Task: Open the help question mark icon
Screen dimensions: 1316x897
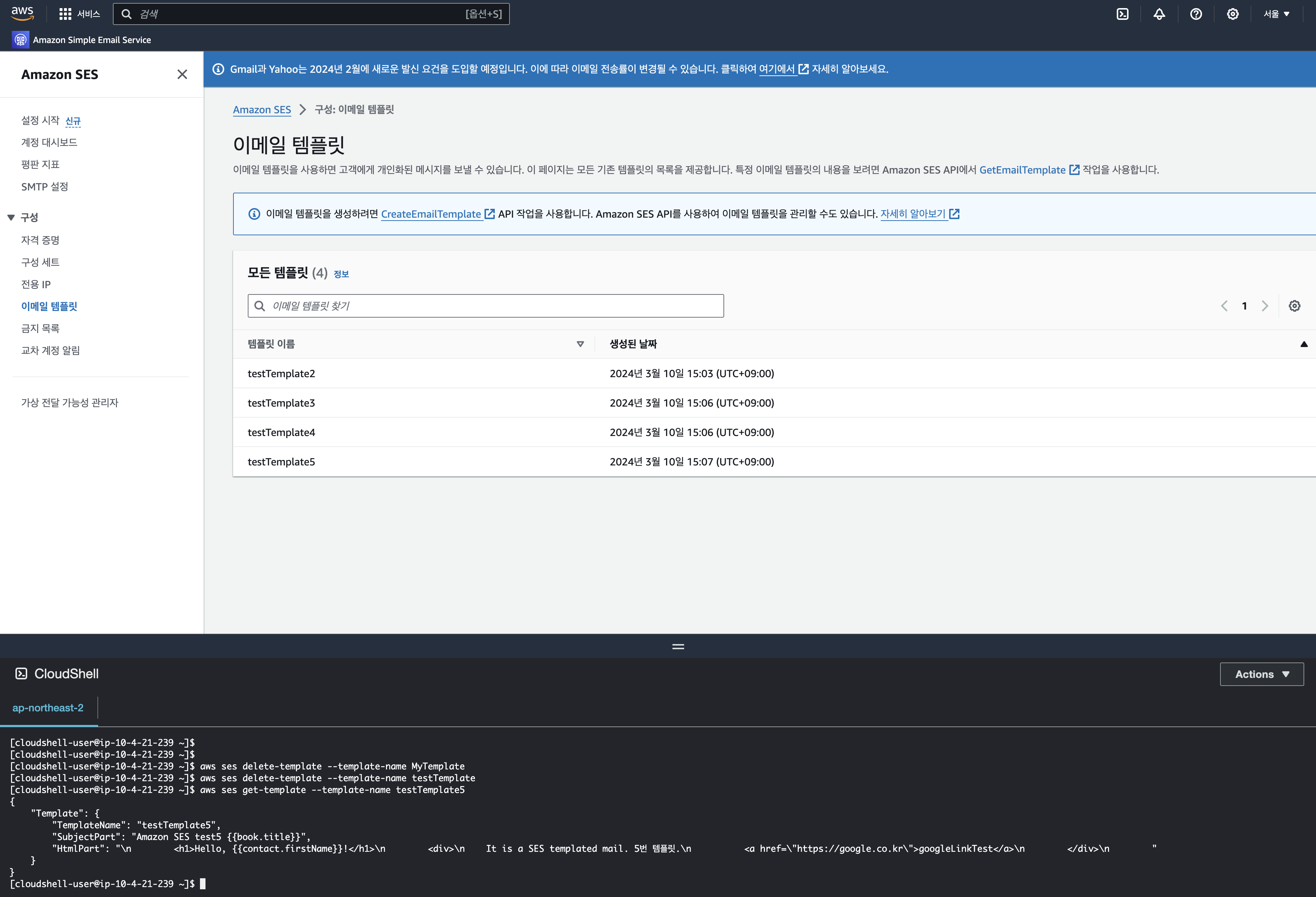Action: click(1196, 14)
